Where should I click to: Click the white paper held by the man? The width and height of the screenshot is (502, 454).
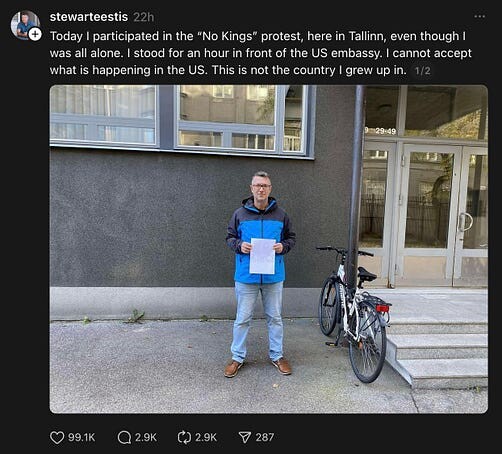pyautogui.click(x=263, y=256)
